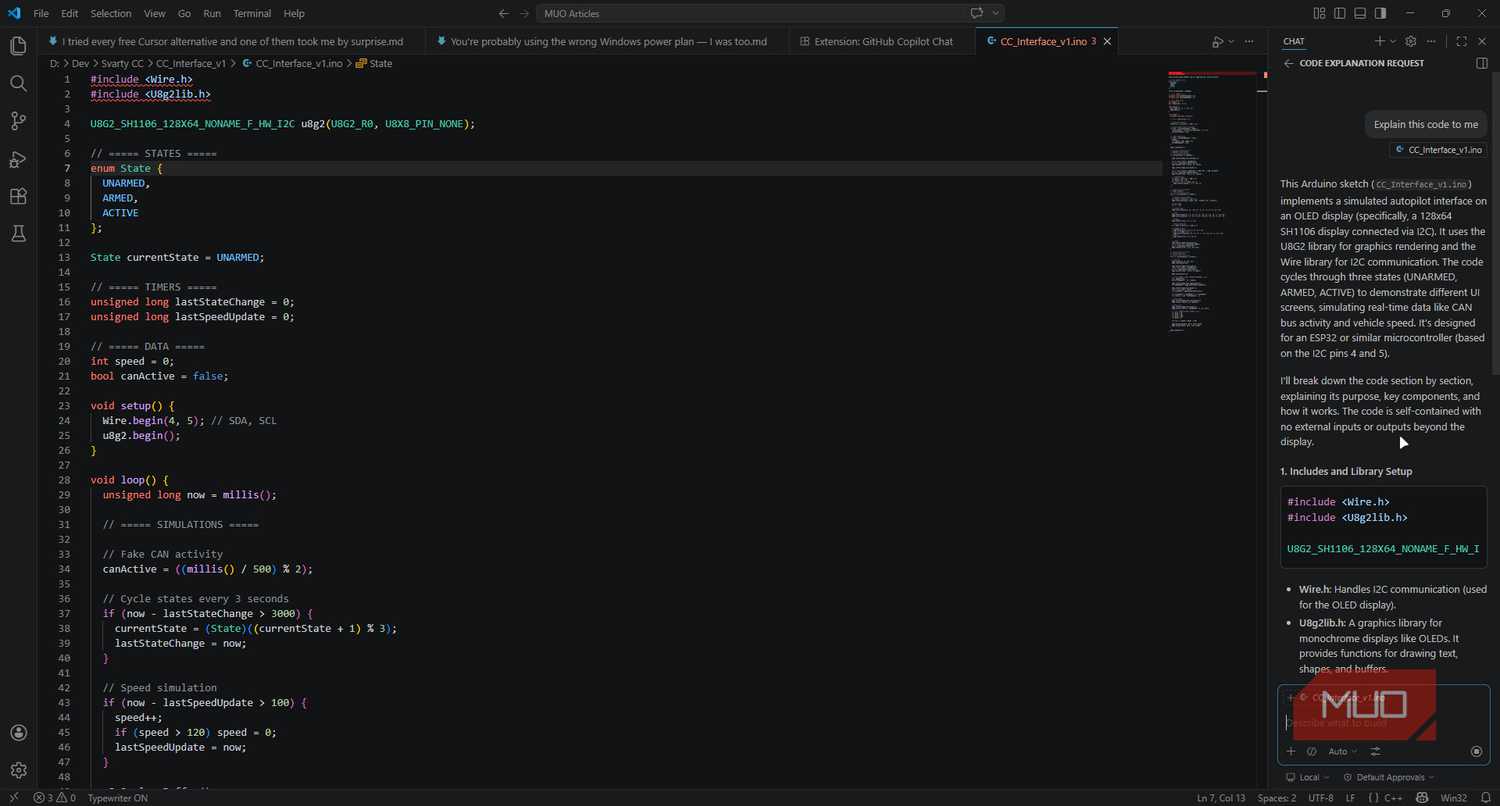Click the Customize Layout icon in title bar
Viewport: 1500px width, 806px height.
(x=1320, y=13)
